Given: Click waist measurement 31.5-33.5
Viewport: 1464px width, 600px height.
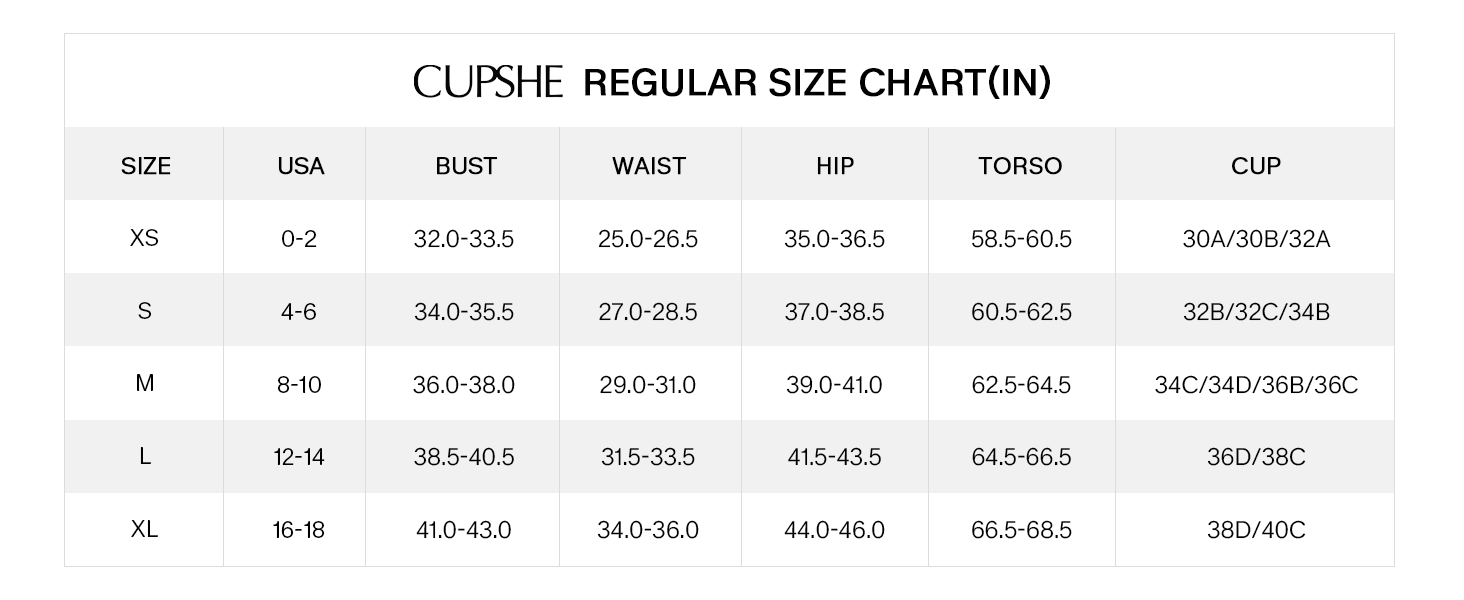Looking at the screenshot, I should pyautogui.click(x=648, y=457).
